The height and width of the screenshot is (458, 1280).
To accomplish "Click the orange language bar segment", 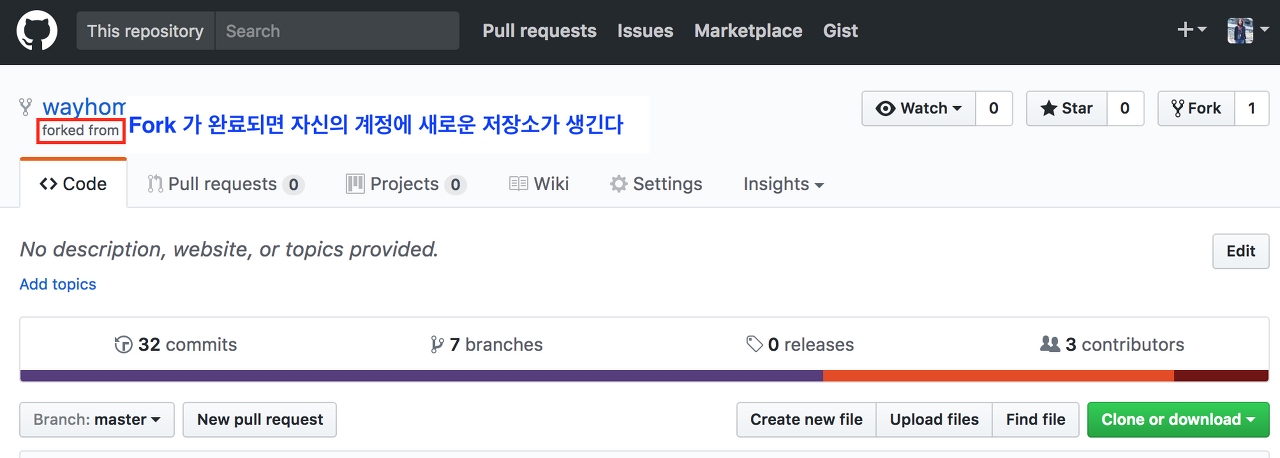I will [998, 376].
